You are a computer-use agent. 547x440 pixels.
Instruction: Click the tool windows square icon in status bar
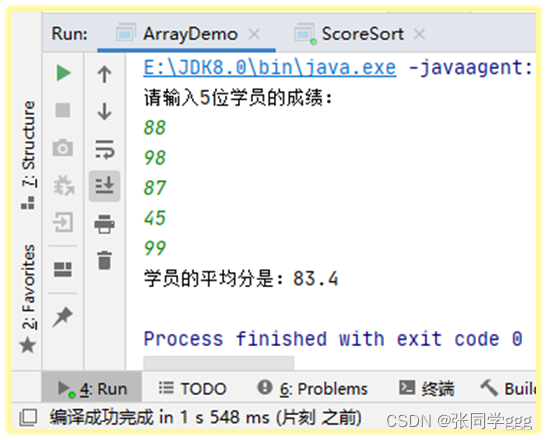[28, 418]
